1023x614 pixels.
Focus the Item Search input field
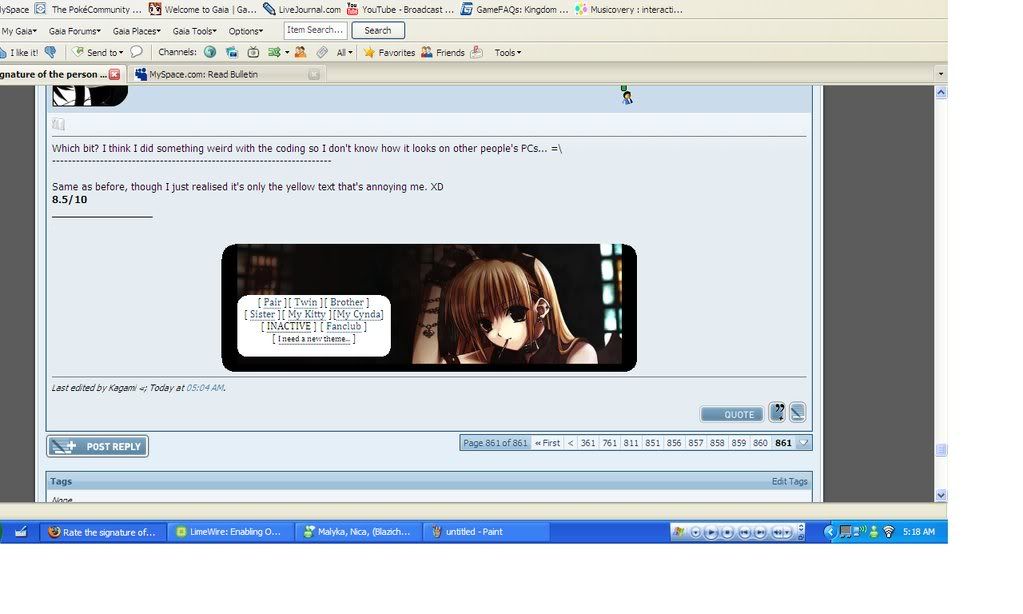(315, 30)
